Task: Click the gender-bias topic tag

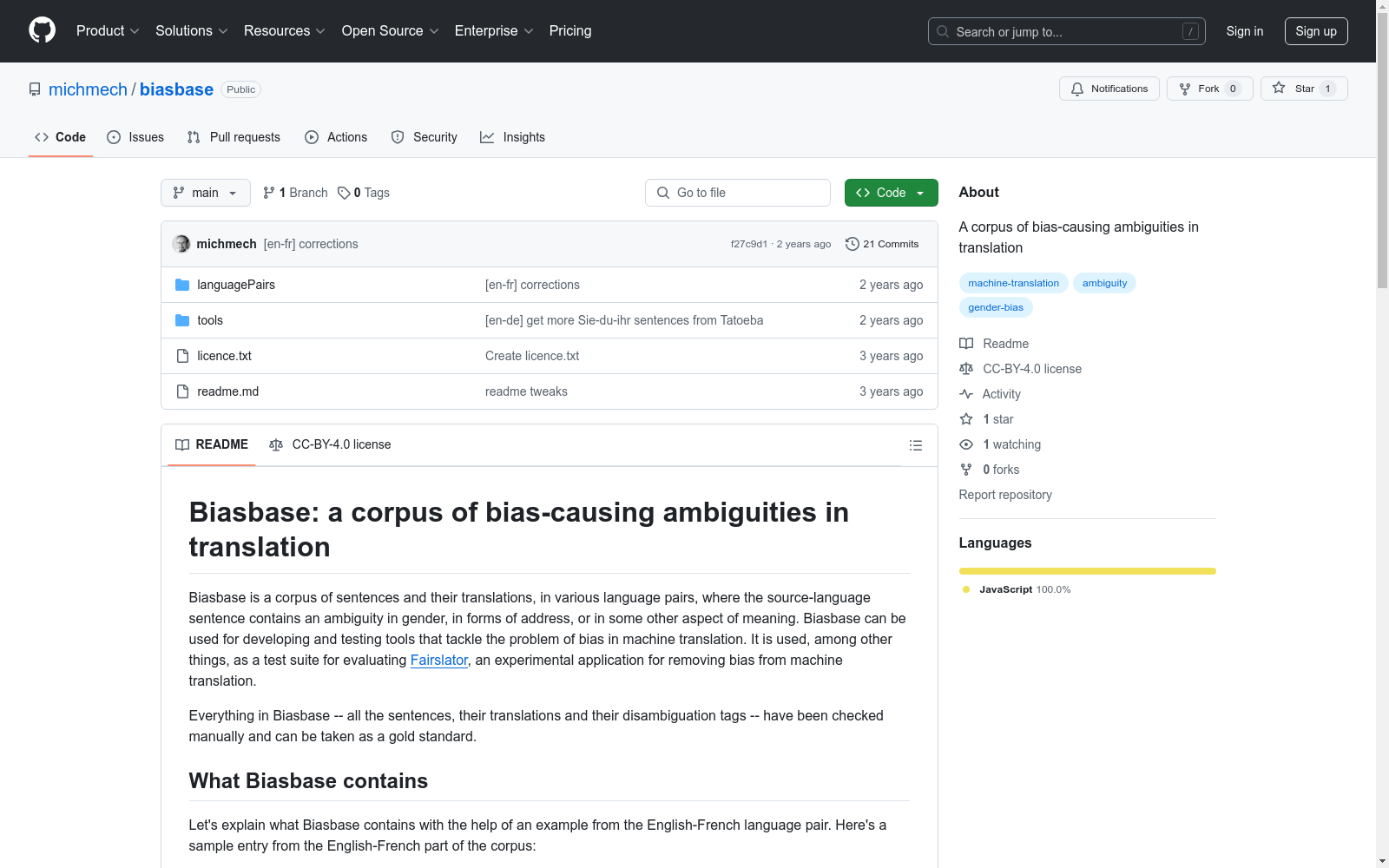Action: 996,307
